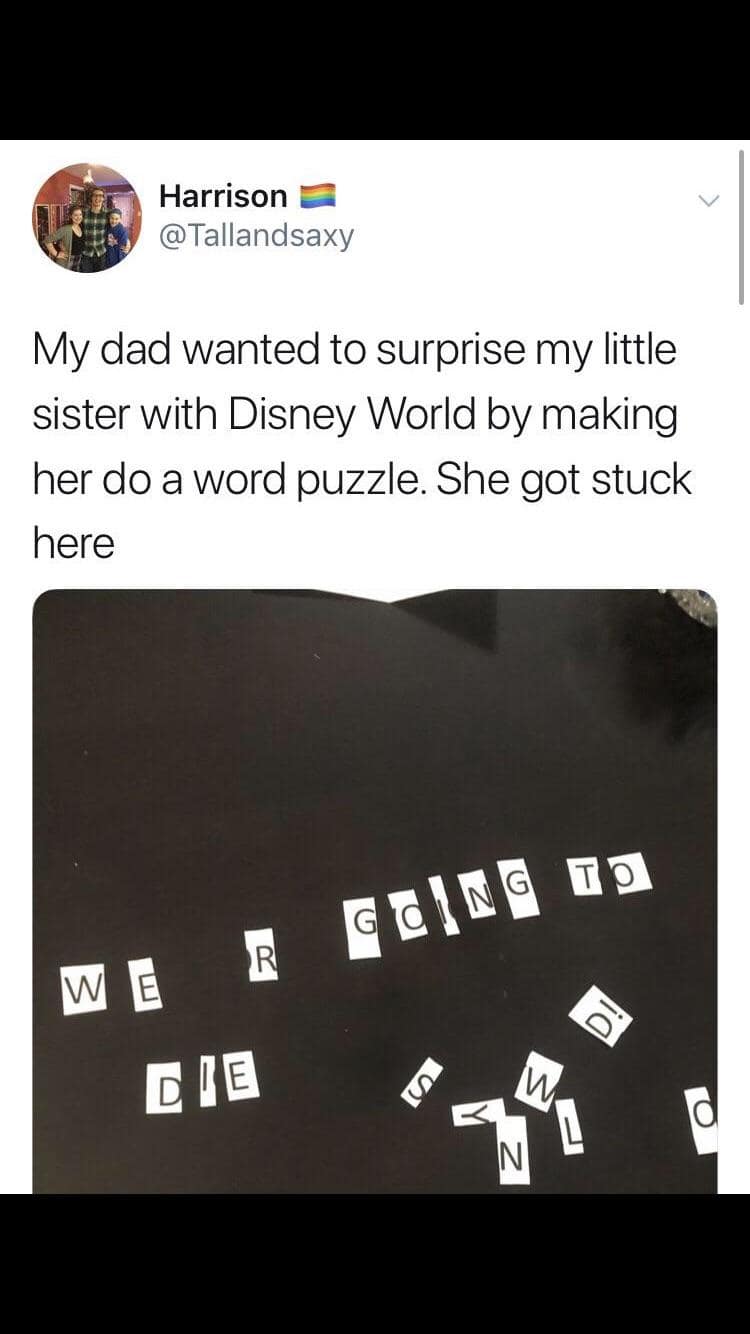The width and height of the screenshot is (750, 1334).
Task: Click the display name Harrison
Action: coord(223,195)
